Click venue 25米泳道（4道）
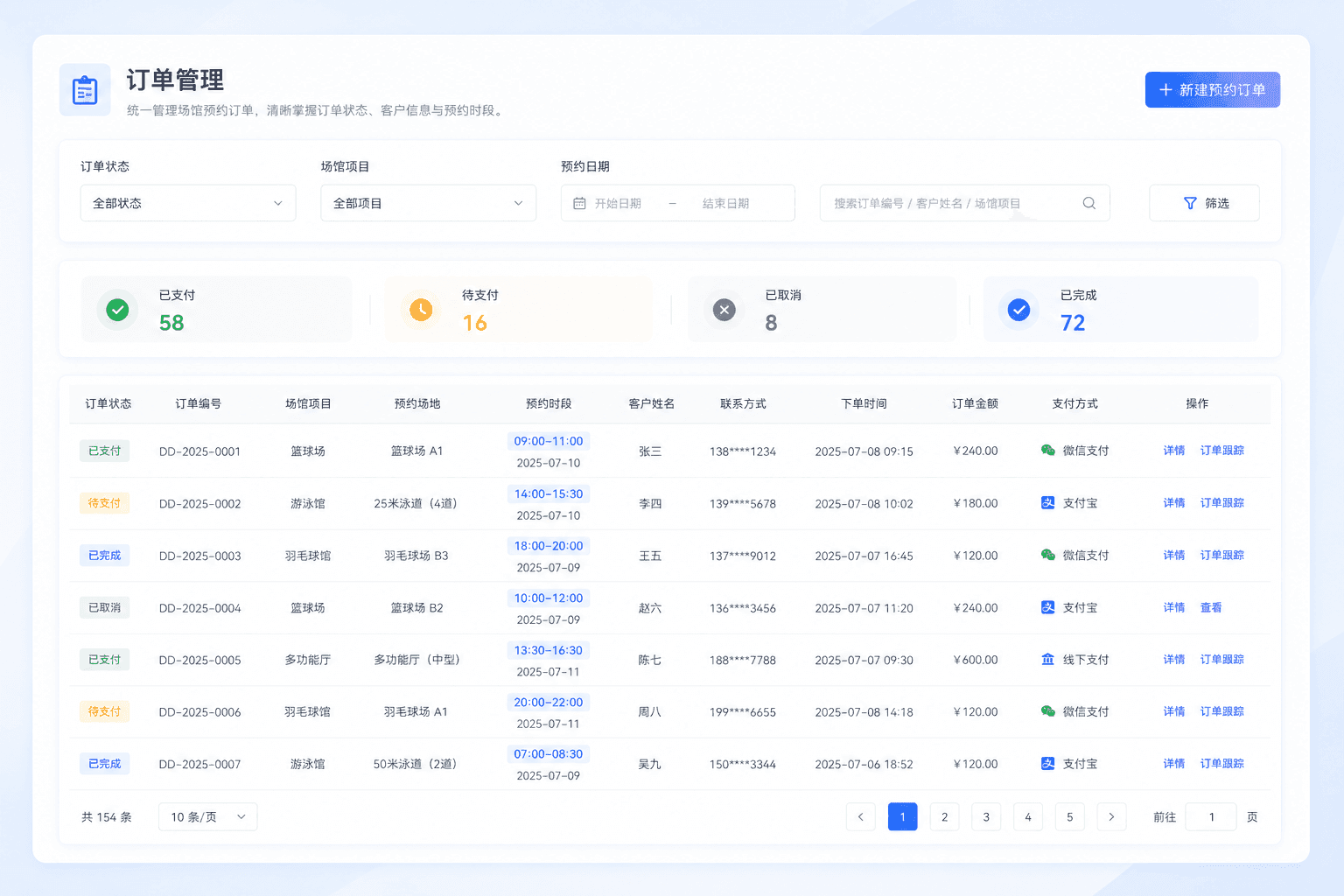The width and height of the screenshot is (1344, 896). (x=416, y=503)
